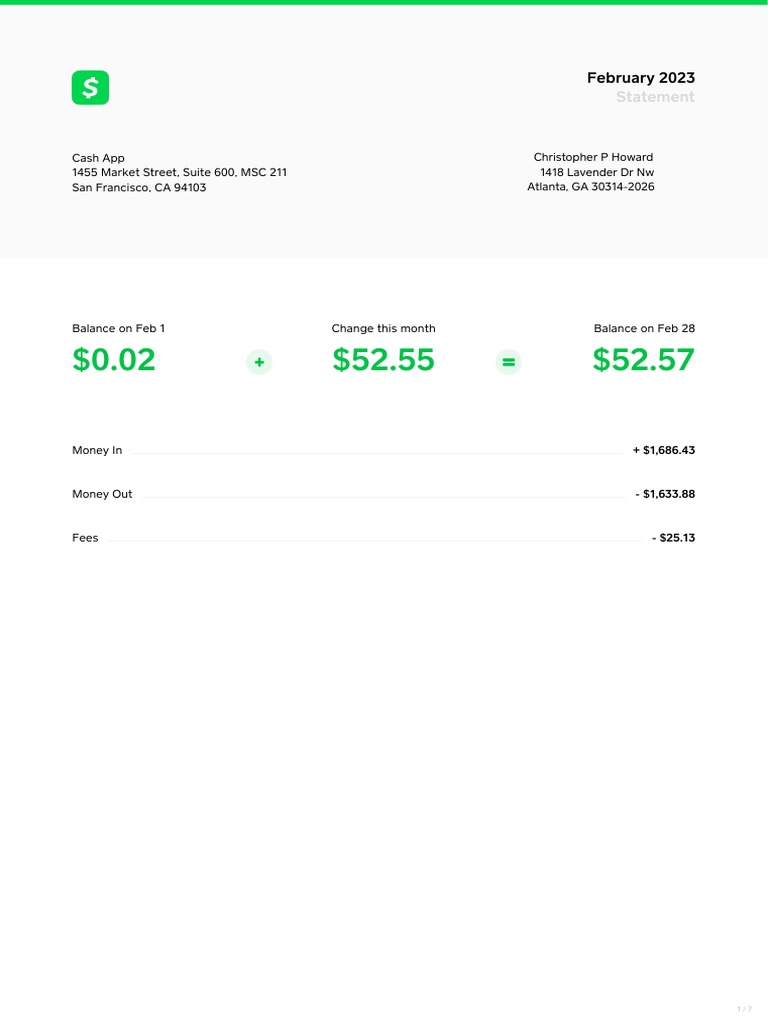Click the Atlanta, GA 30314-2026 line
768x1024 pixels.
pyautogui.click(x=591, y=187)
